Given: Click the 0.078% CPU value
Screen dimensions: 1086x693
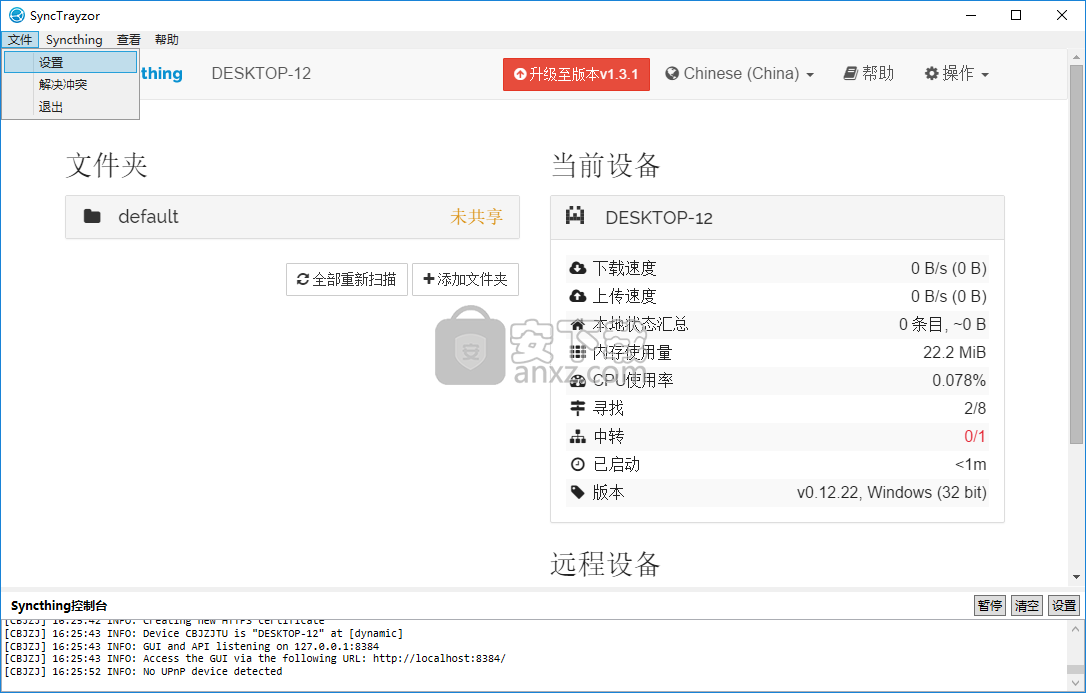Looking at the screenshot, I should [959, 380].
